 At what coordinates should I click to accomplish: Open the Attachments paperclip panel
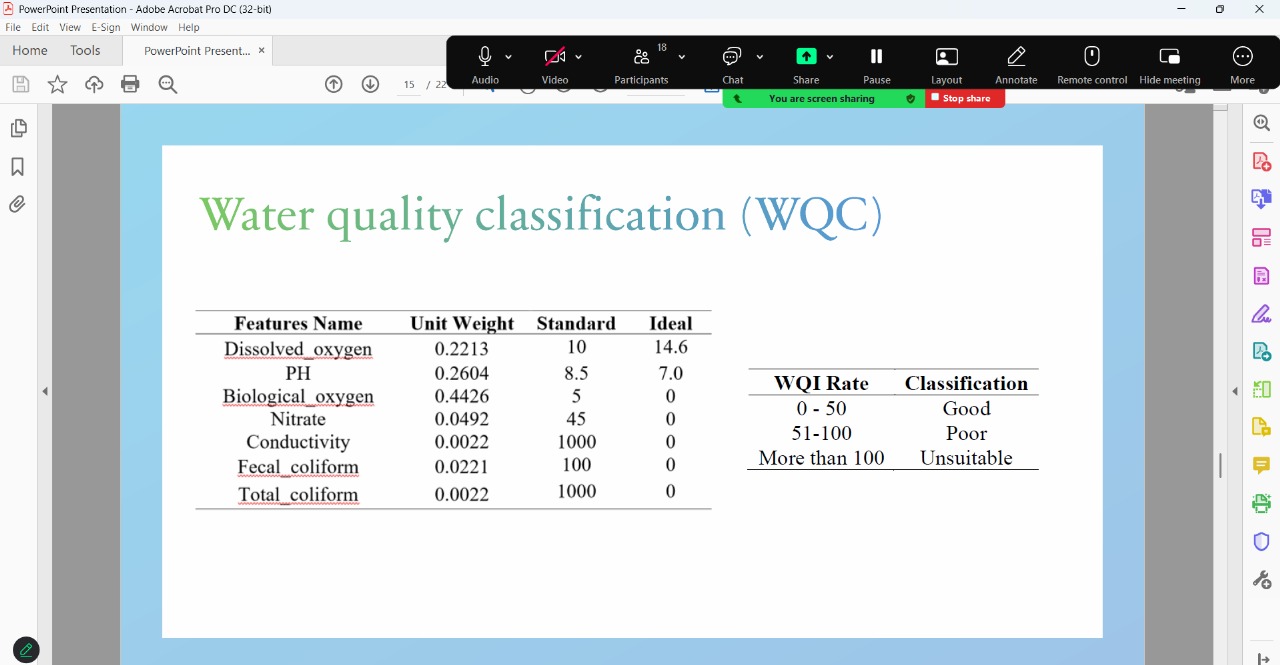[x=17, y=205]
